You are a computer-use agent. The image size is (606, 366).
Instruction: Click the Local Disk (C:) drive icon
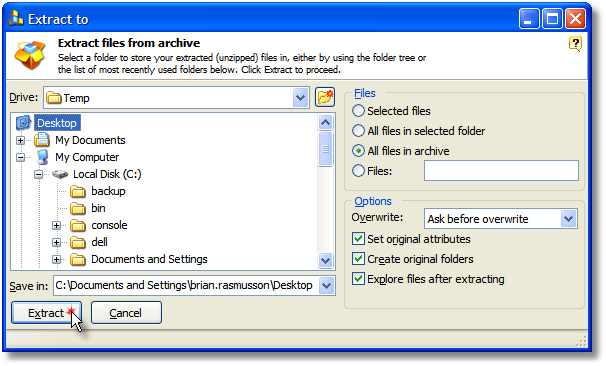(x=60, y=174)
